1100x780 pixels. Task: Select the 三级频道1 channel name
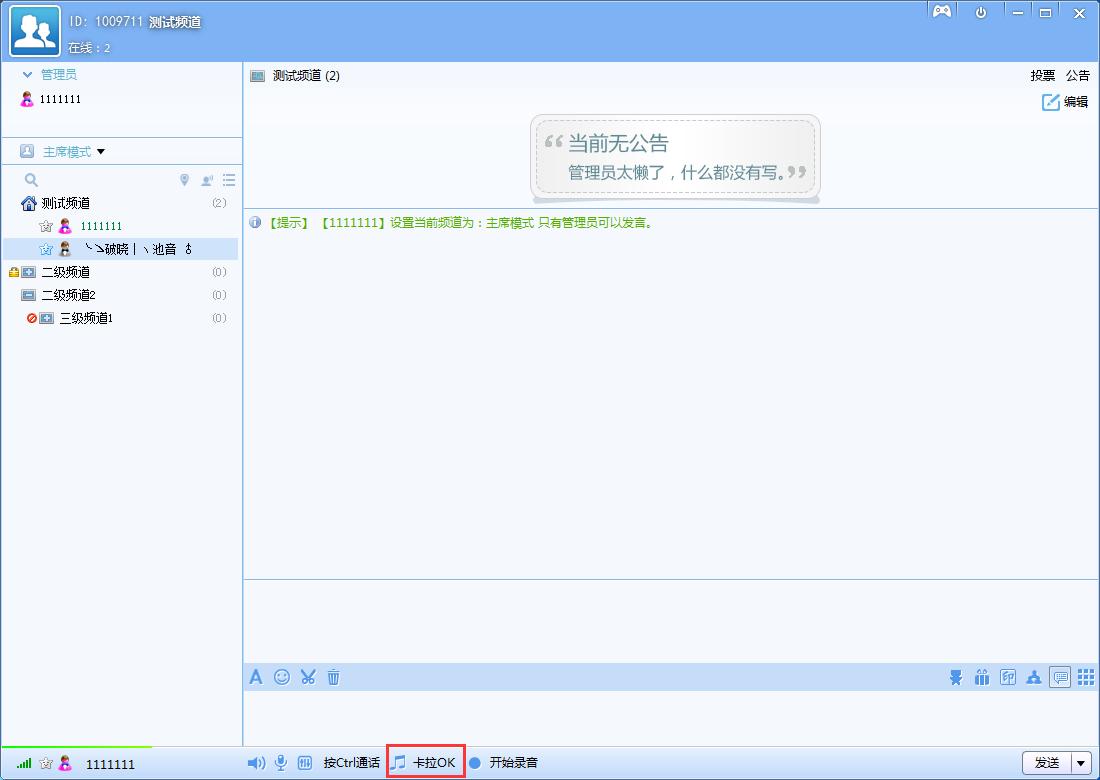(86, 318)
